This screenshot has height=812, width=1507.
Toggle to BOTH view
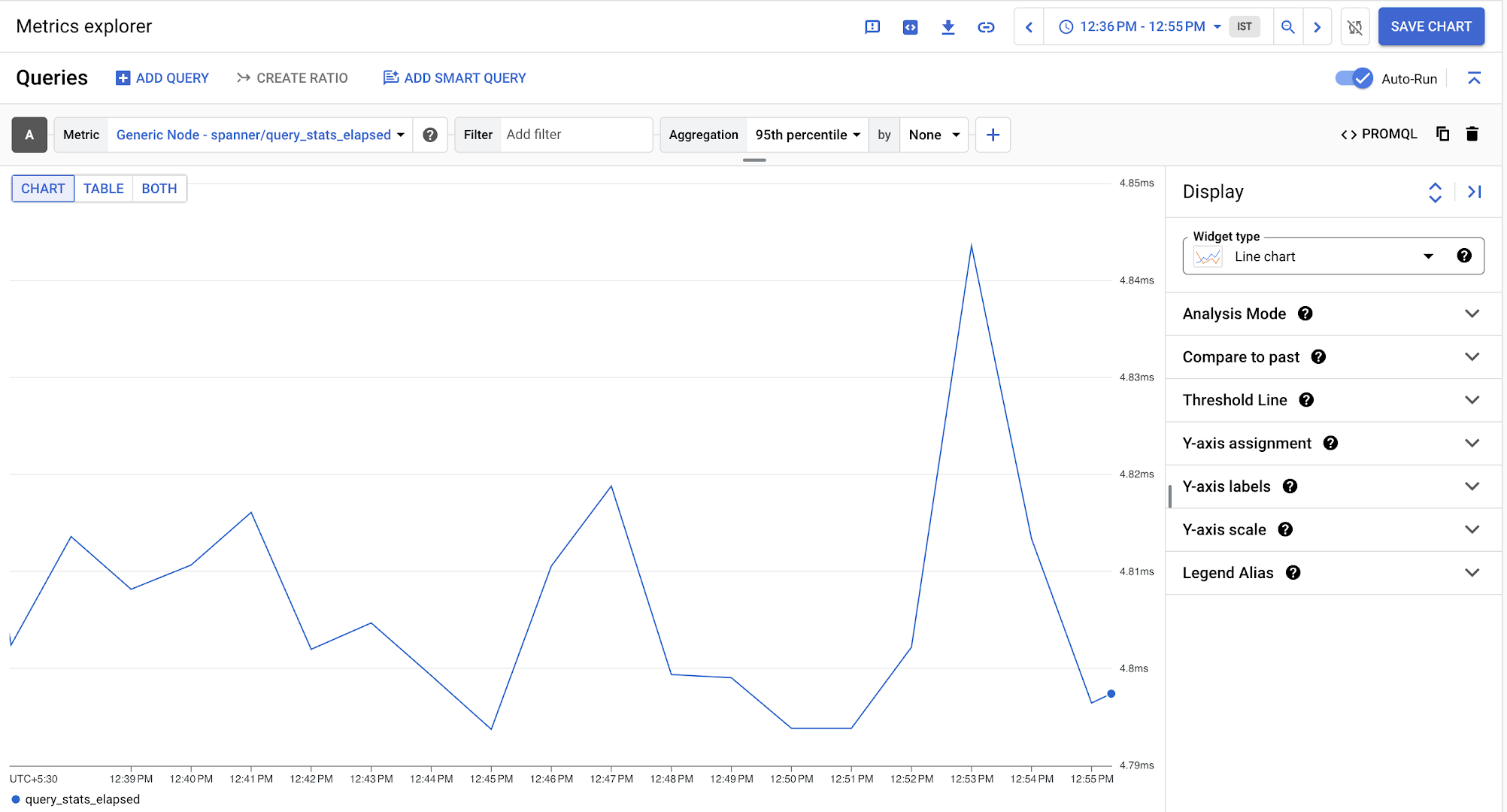[x=159, y=189]
